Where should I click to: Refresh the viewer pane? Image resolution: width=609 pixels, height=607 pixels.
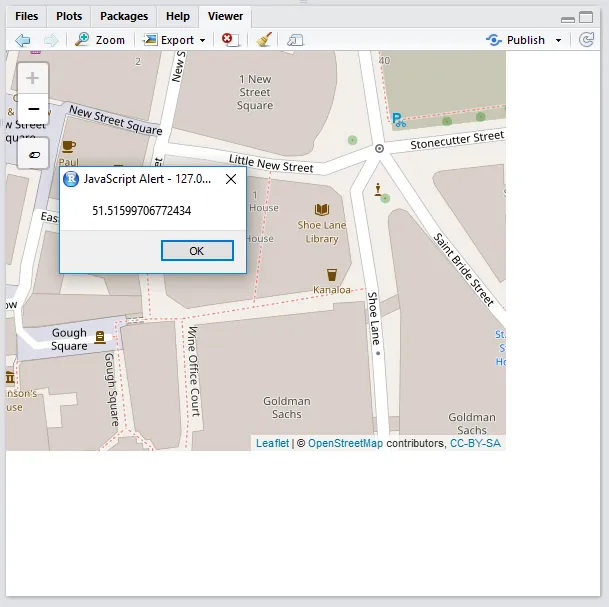pyautogui.click(x=586, y=40)
